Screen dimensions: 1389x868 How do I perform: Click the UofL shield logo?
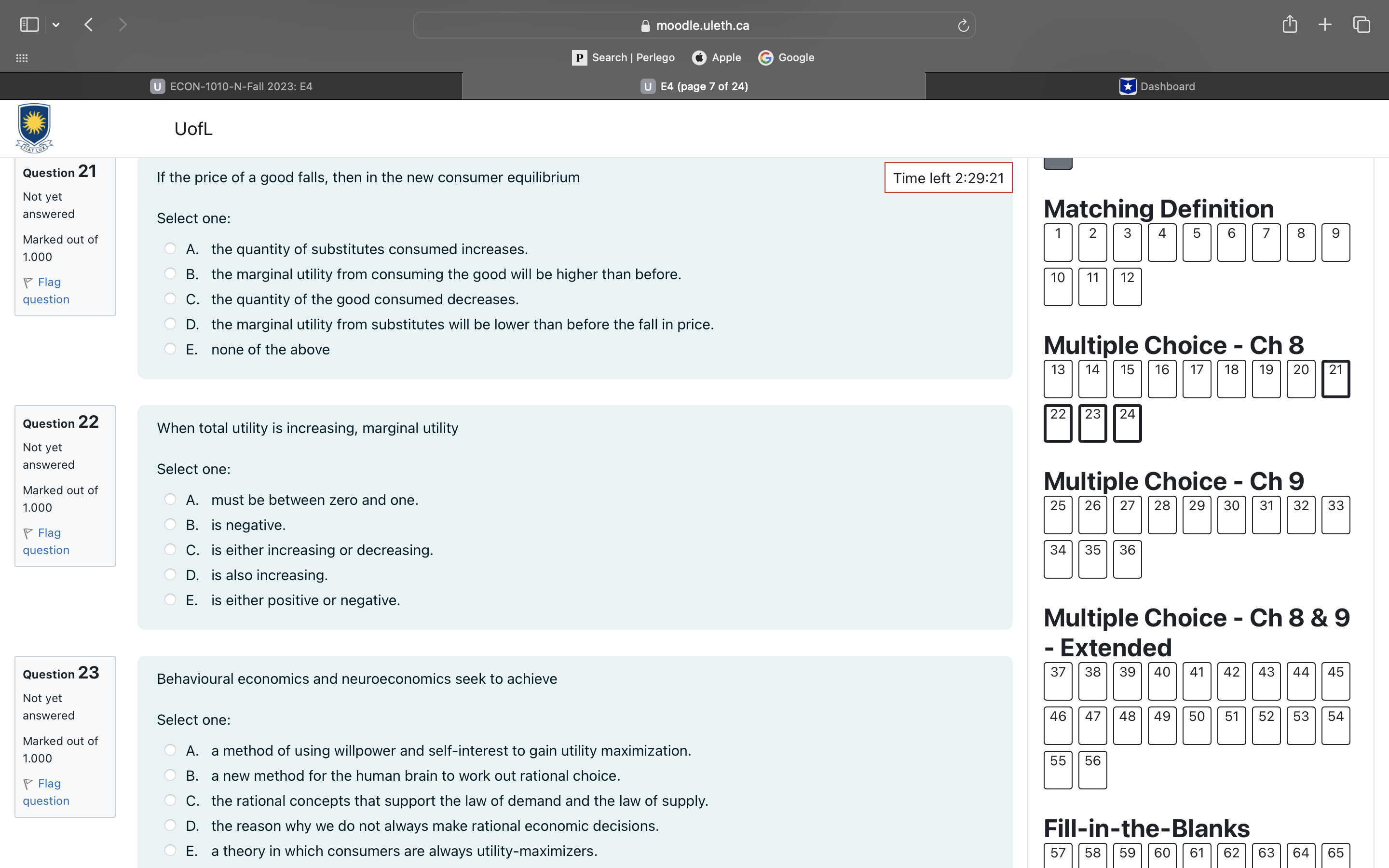point(34,128)
